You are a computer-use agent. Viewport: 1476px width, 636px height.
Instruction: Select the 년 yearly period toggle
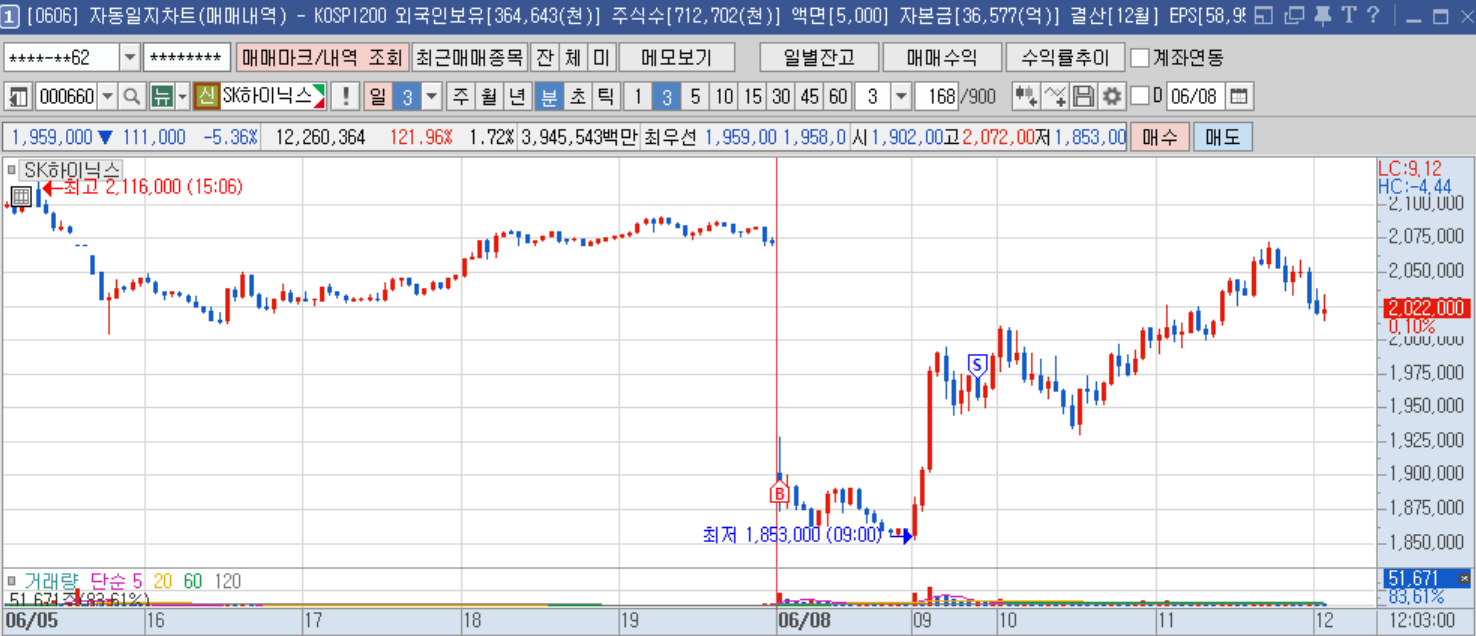click(x=518, y=97)
